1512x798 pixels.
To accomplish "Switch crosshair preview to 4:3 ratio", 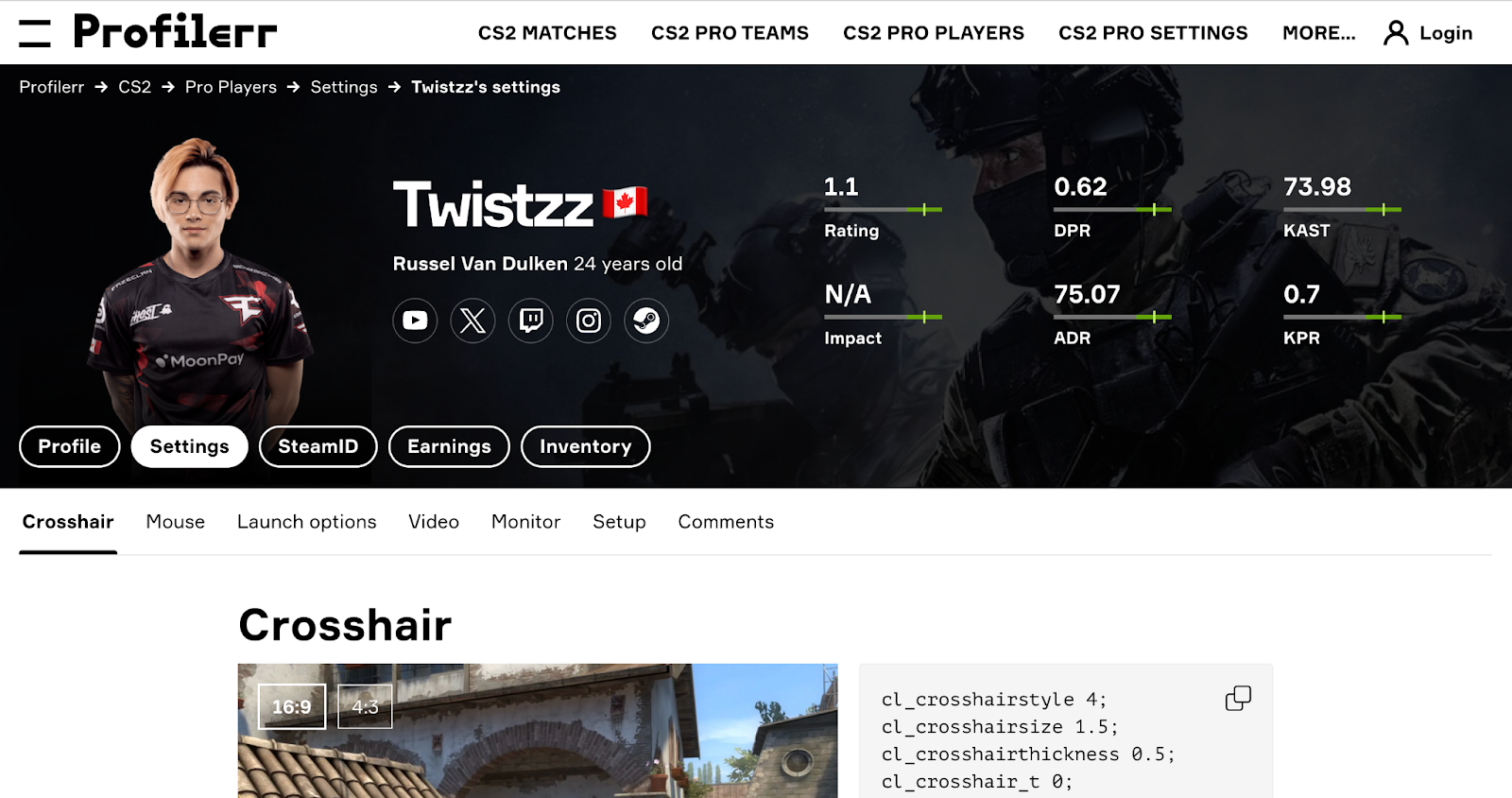I will (365, 706).
